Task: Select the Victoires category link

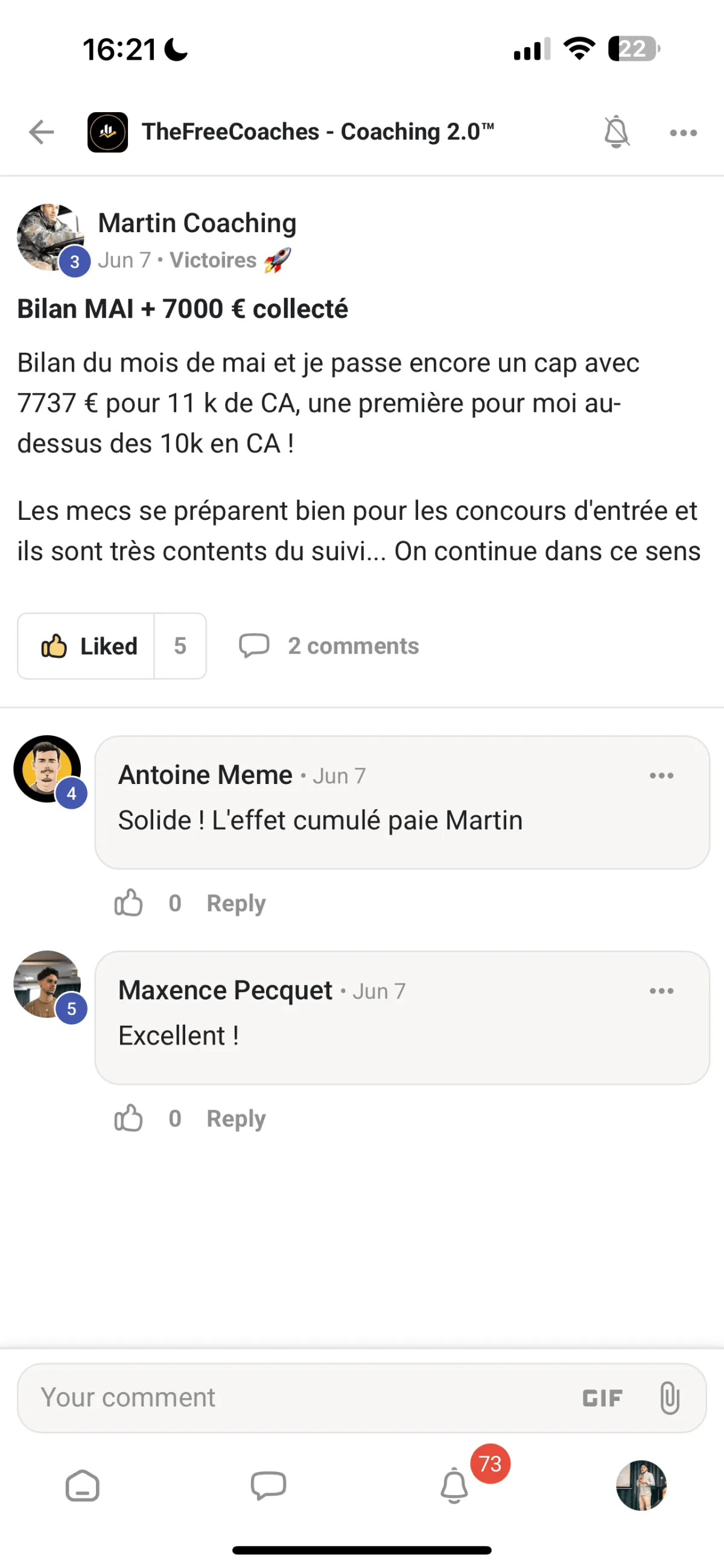Action: click(213, 260)
